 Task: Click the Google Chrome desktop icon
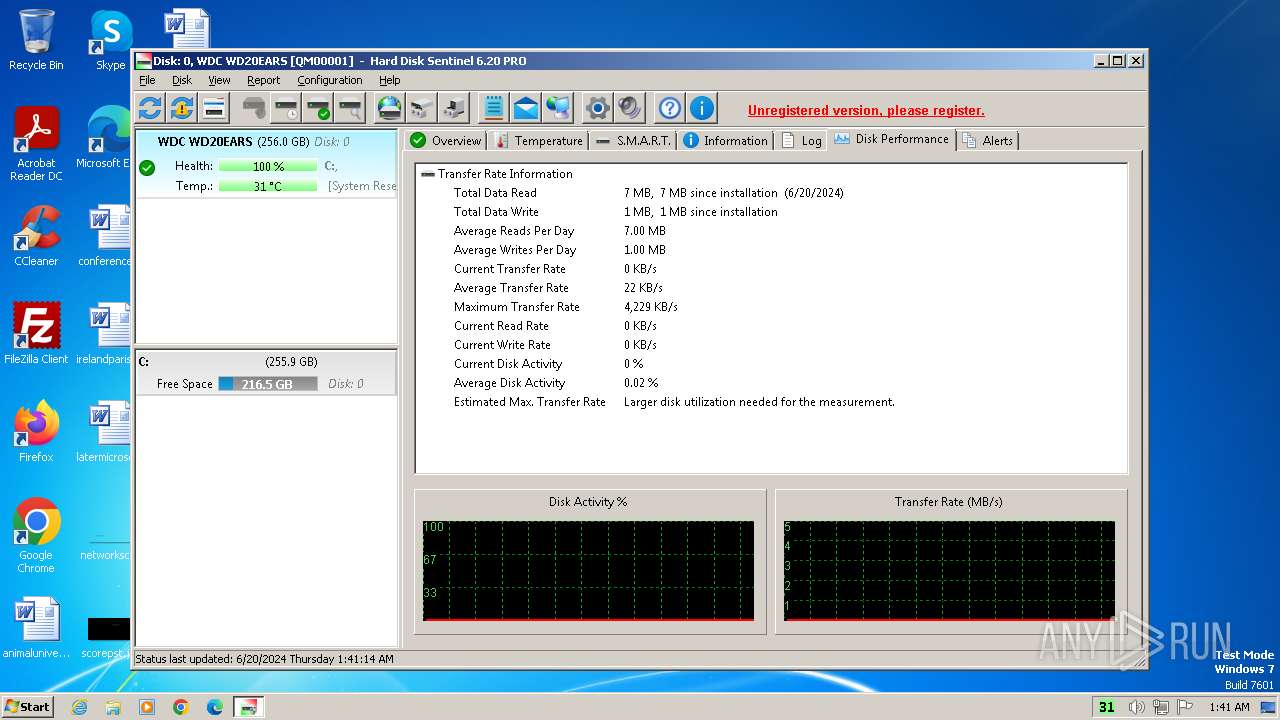[36, 536]
